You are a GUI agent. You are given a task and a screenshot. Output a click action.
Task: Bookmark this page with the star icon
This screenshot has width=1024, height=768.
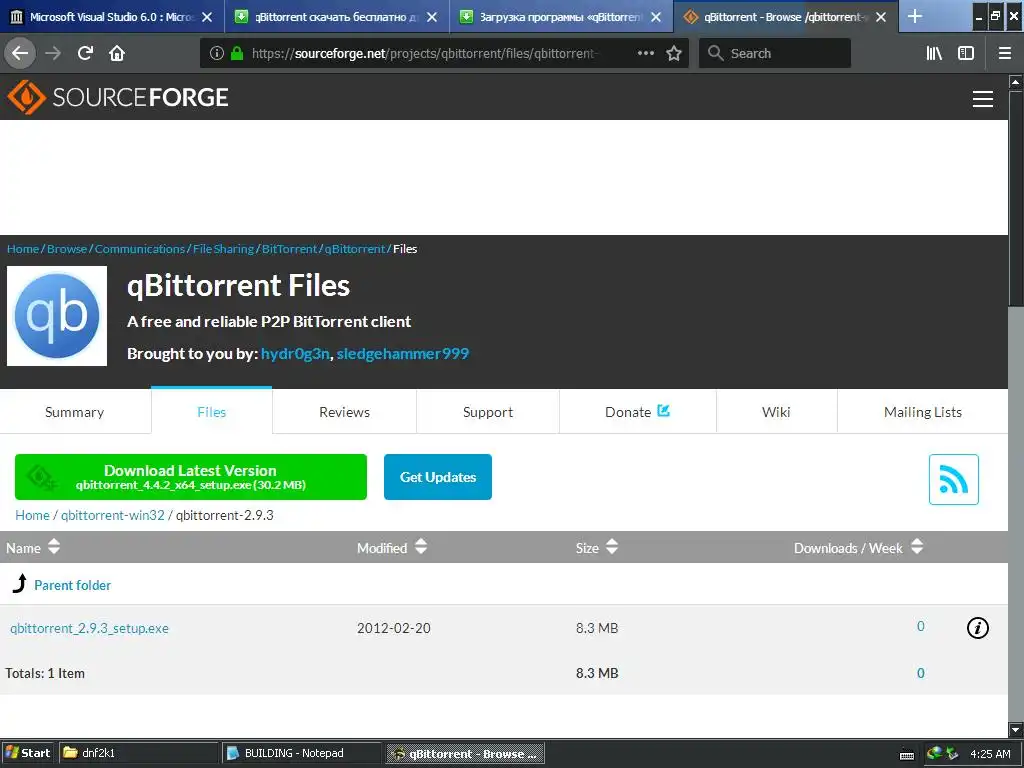(x=674, y=54)
